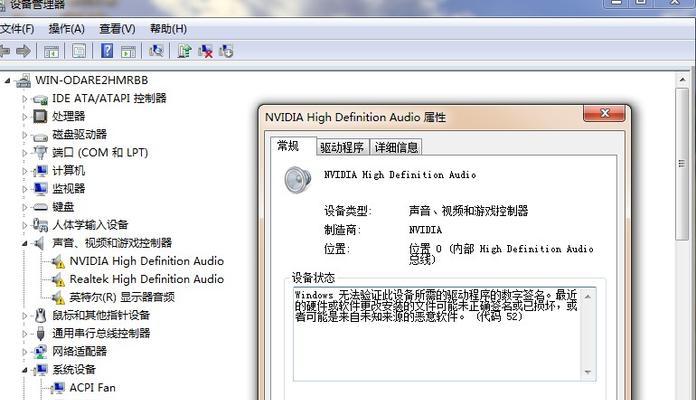This screenshot has width=696, height=400.
Task: Click the 通用串行总线控制器 USB icon
Action: [40, 333]
